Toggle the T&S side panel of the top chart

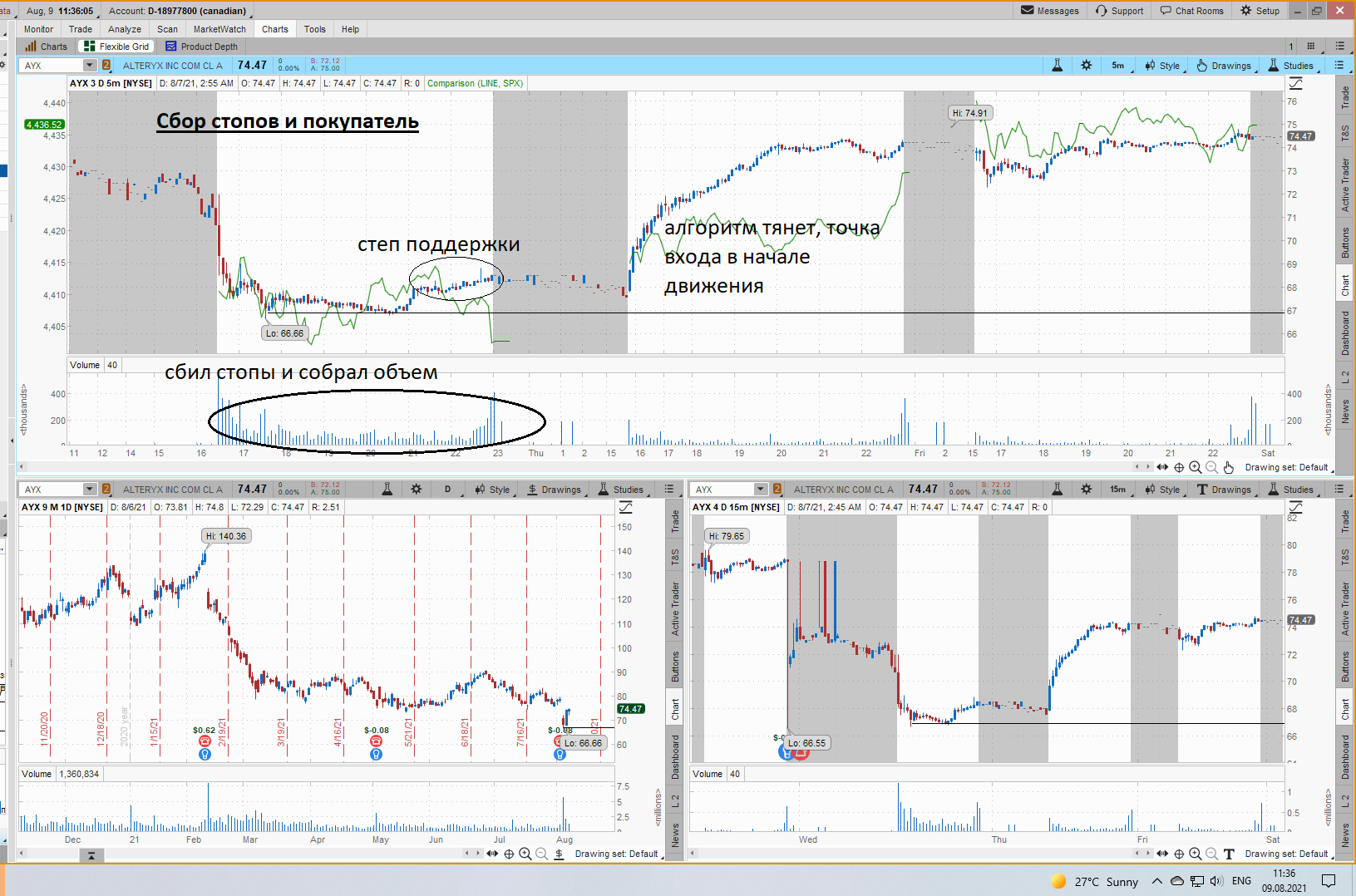1345,132
